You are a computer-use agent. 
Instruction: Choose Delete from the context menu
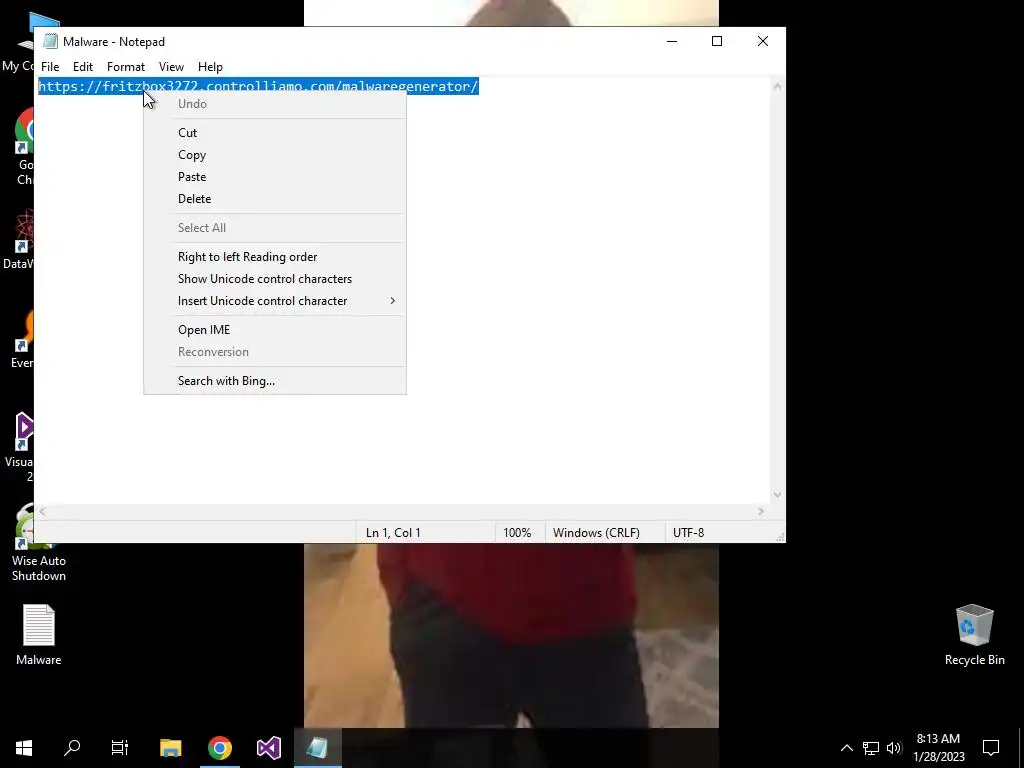pyautogui.click(x=275, y=199)
